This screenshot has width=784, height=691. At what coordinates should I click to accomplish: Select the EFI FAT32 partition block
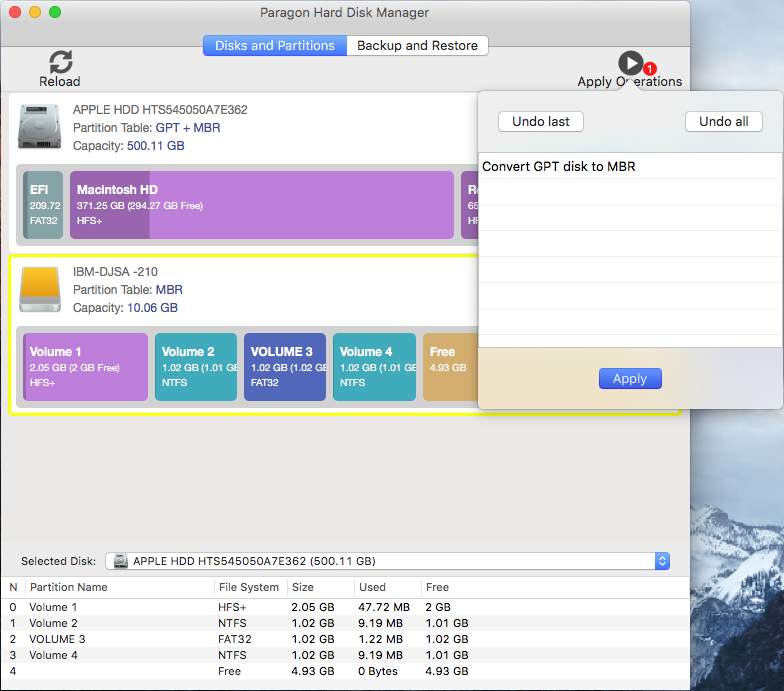click(43, 205)
